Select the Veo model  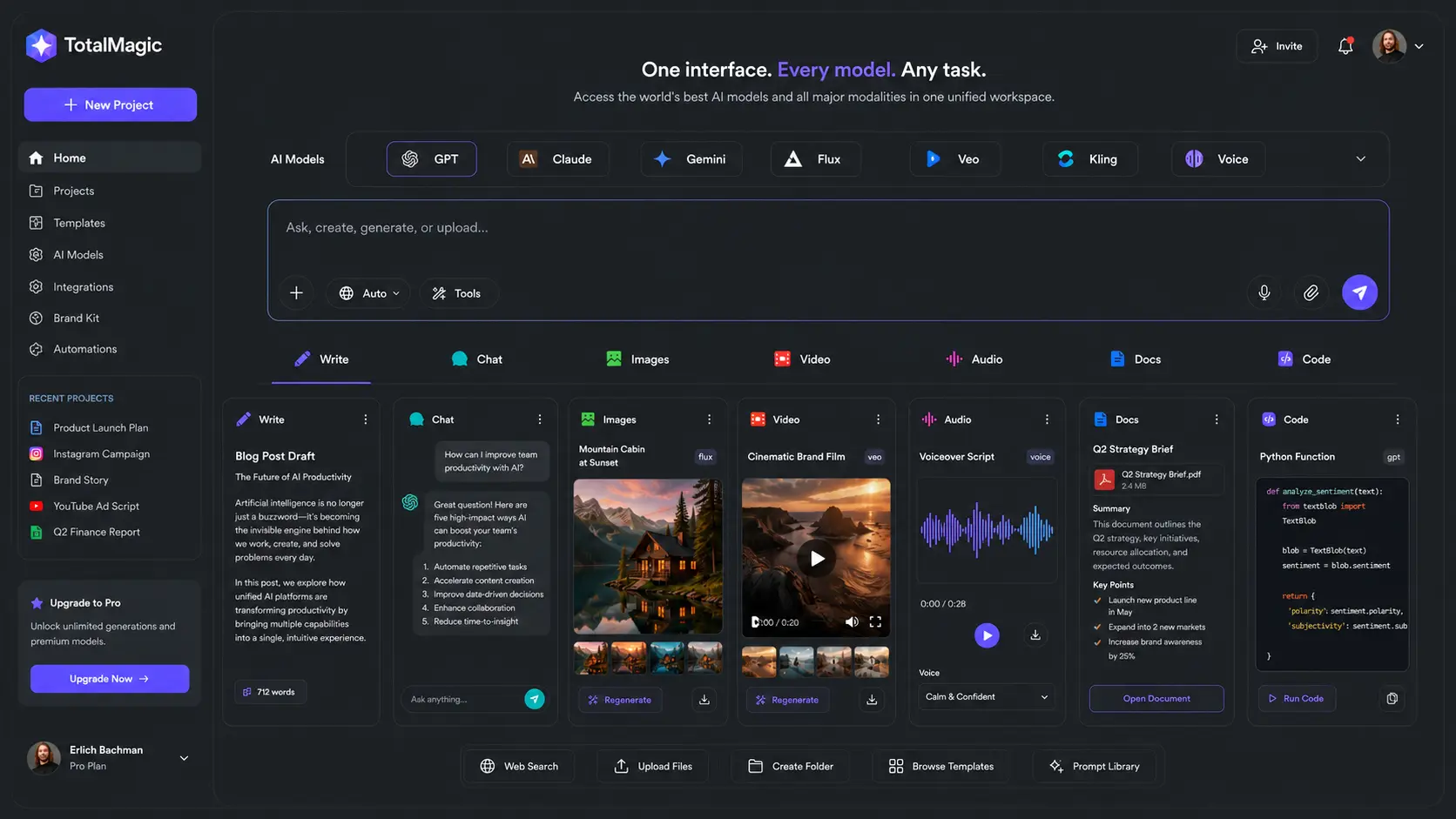pyautogui.click(x=954, y=159)
